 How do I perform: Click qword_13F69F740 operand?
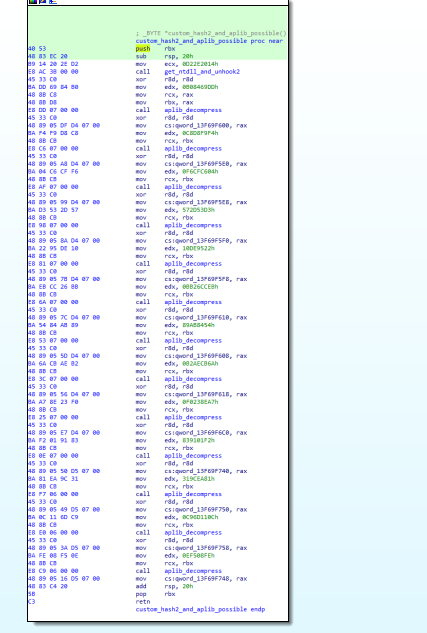point(199,471)
